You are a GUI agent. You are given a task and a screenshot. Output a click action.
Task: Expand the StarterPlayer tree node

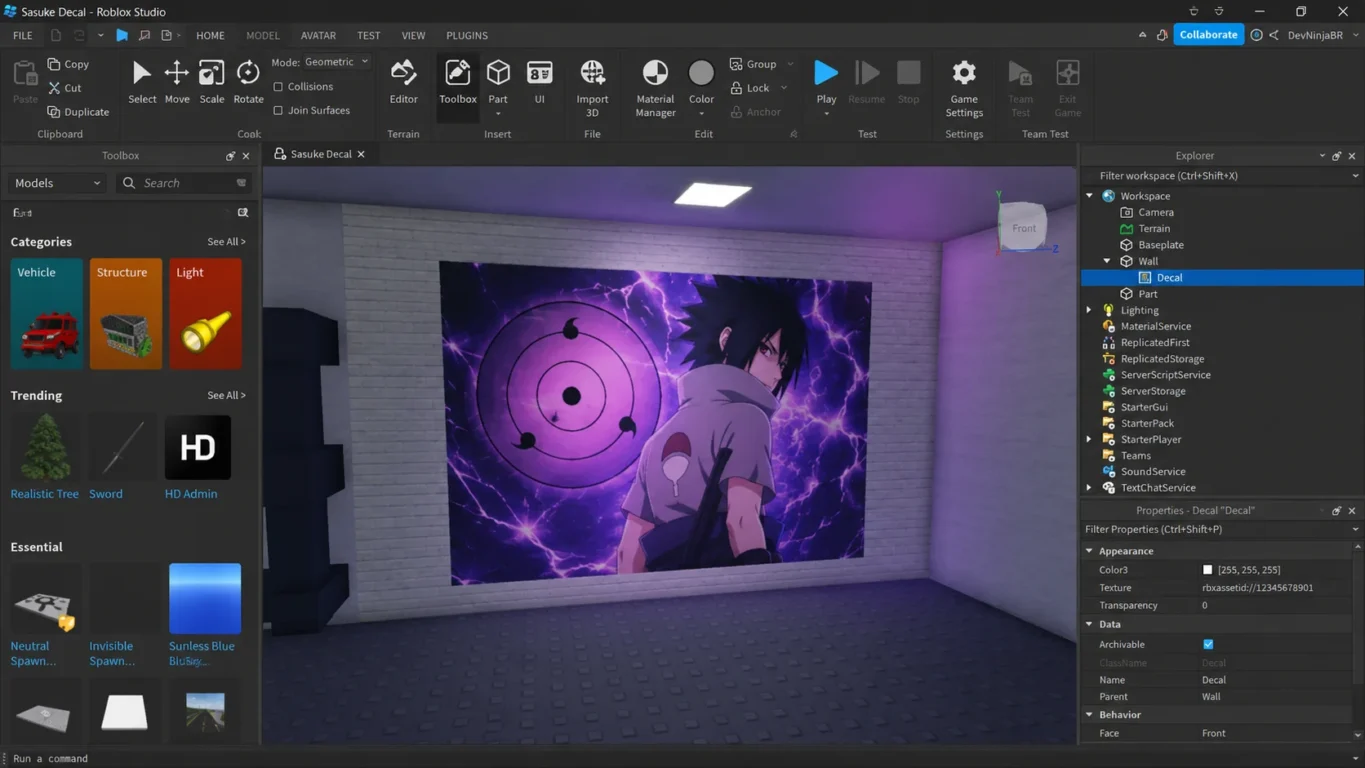[1090, 439]
